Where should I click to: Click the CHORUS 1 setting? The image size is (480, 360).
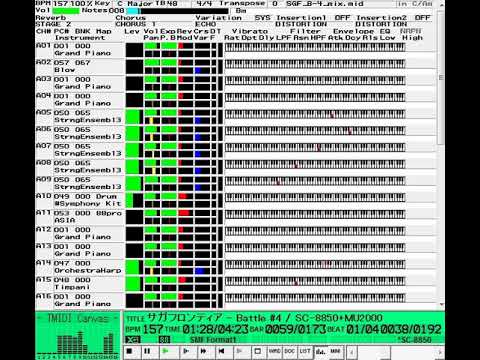136,24
